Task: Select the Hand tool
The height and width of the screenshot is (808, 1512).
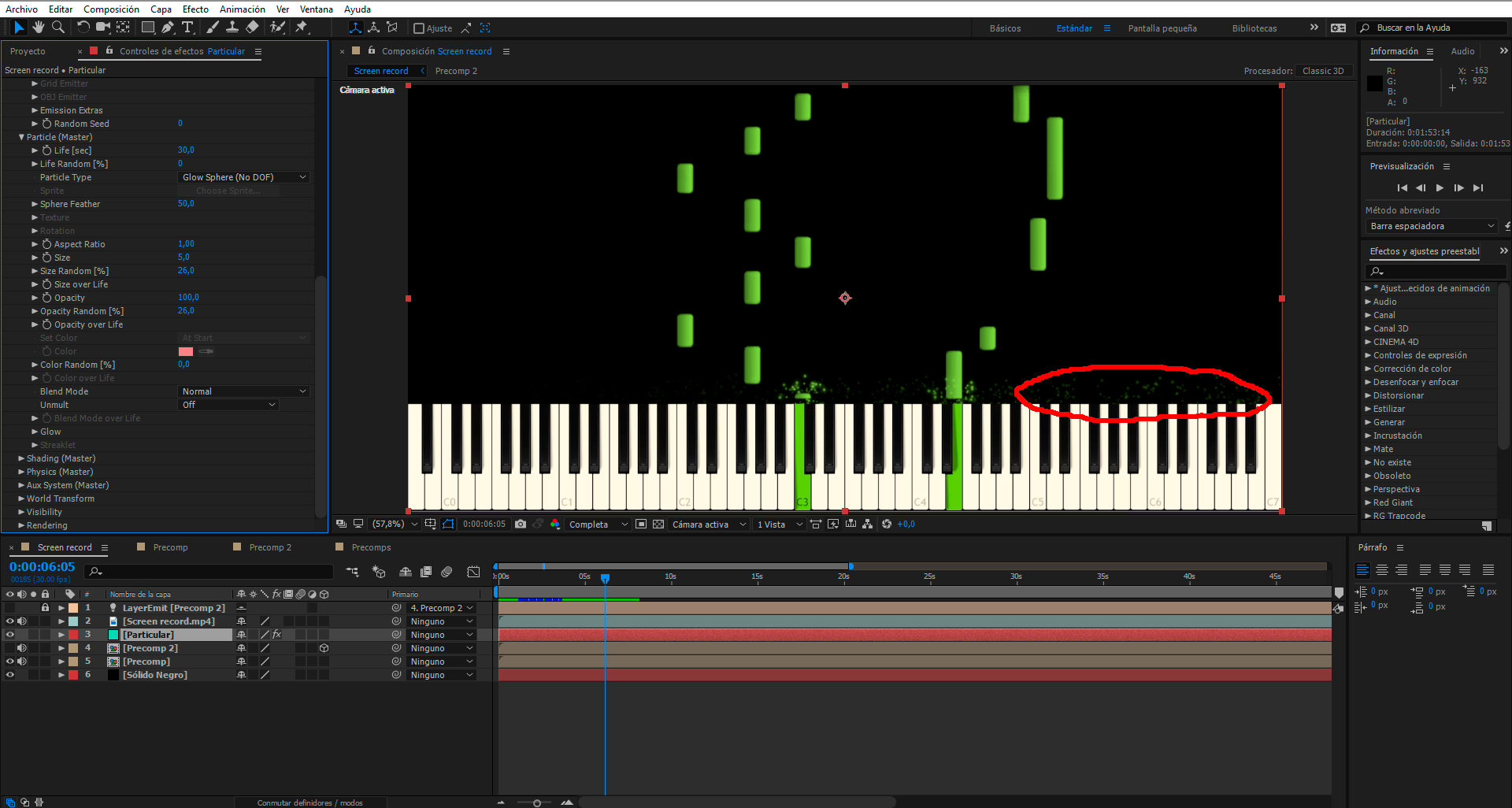Action: point(39,28)
